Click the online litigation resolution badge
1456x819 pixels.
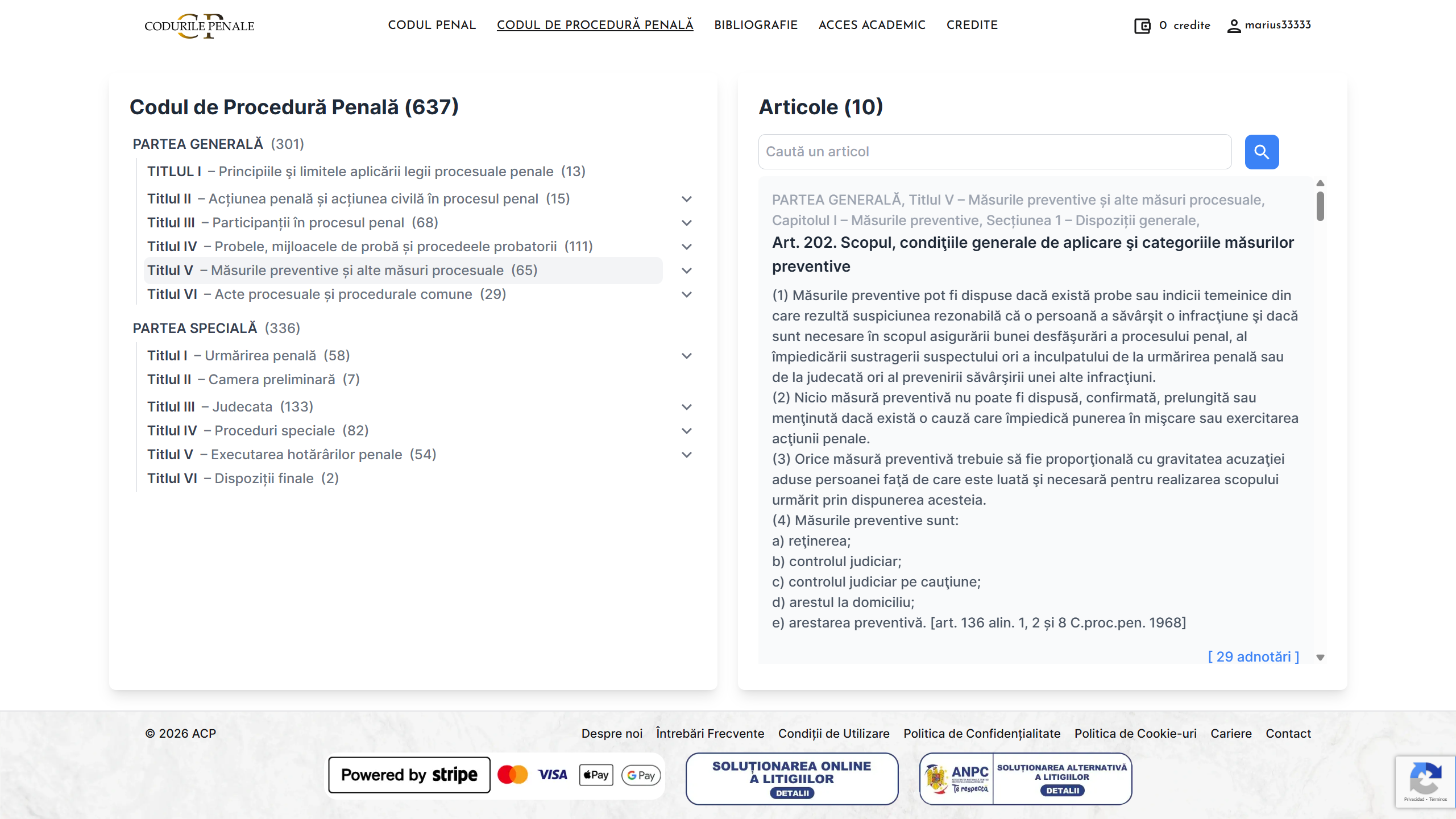coord(791,778)
